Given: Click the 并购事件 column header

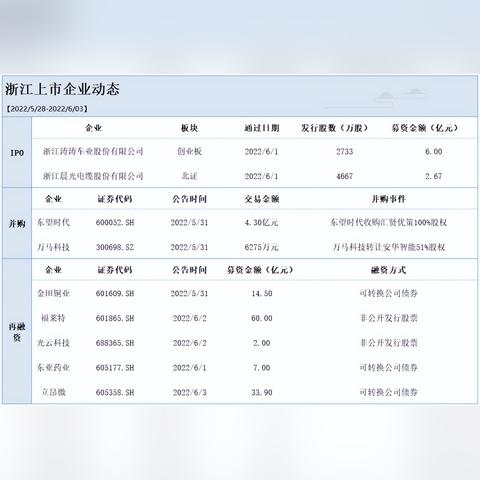Looking at the screenshot, I should [x=388, y=199].
